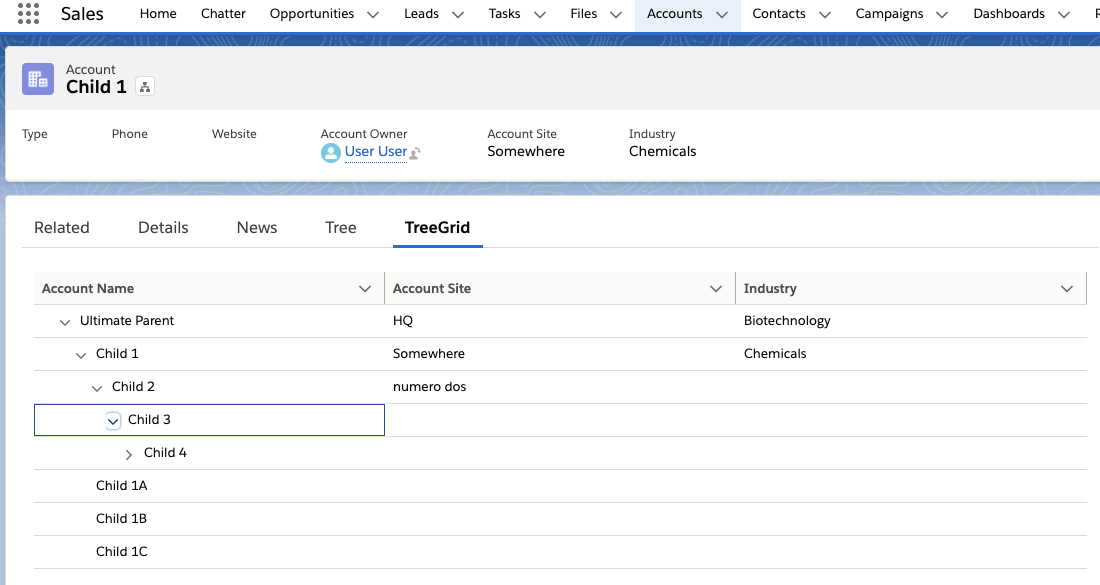Open the Industry column menu
The width and height of the screenshot is (1100, 585).
coord(1066,289)
